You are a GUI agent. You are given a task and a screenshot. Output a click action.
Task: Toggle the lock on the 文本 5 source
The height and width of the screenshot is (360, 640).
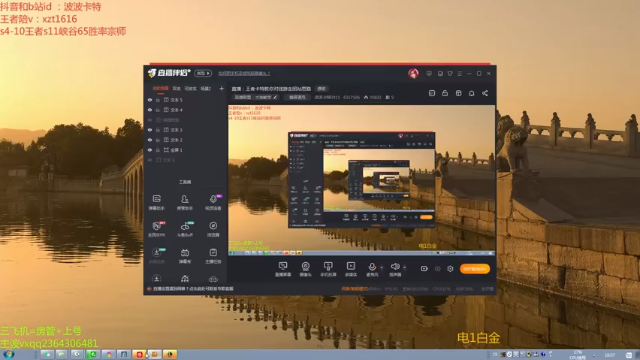click(x=158, y=100)
